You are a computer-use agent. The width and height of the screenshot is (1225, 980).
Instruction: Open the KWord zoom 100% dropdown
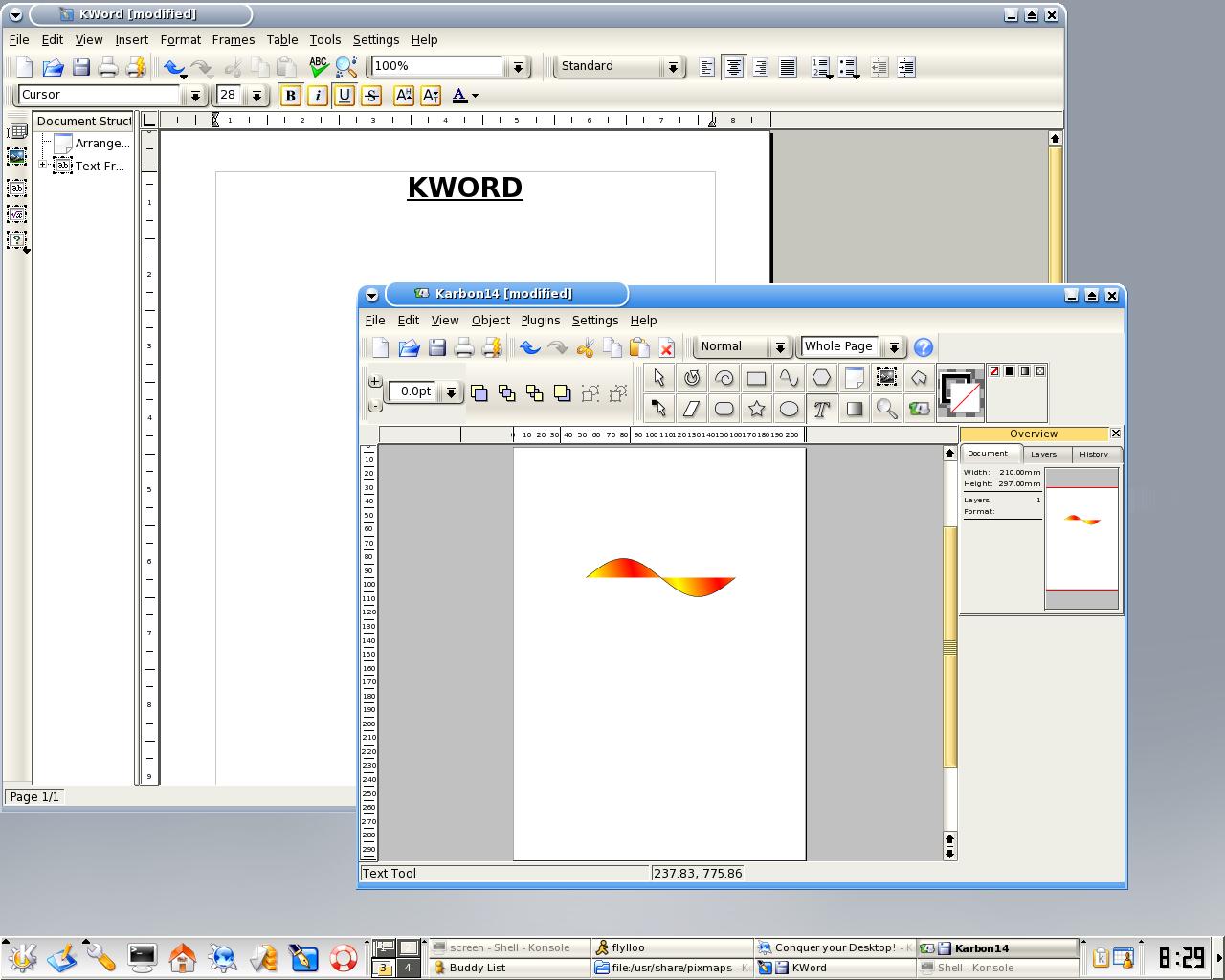click(x=518, y=66)
